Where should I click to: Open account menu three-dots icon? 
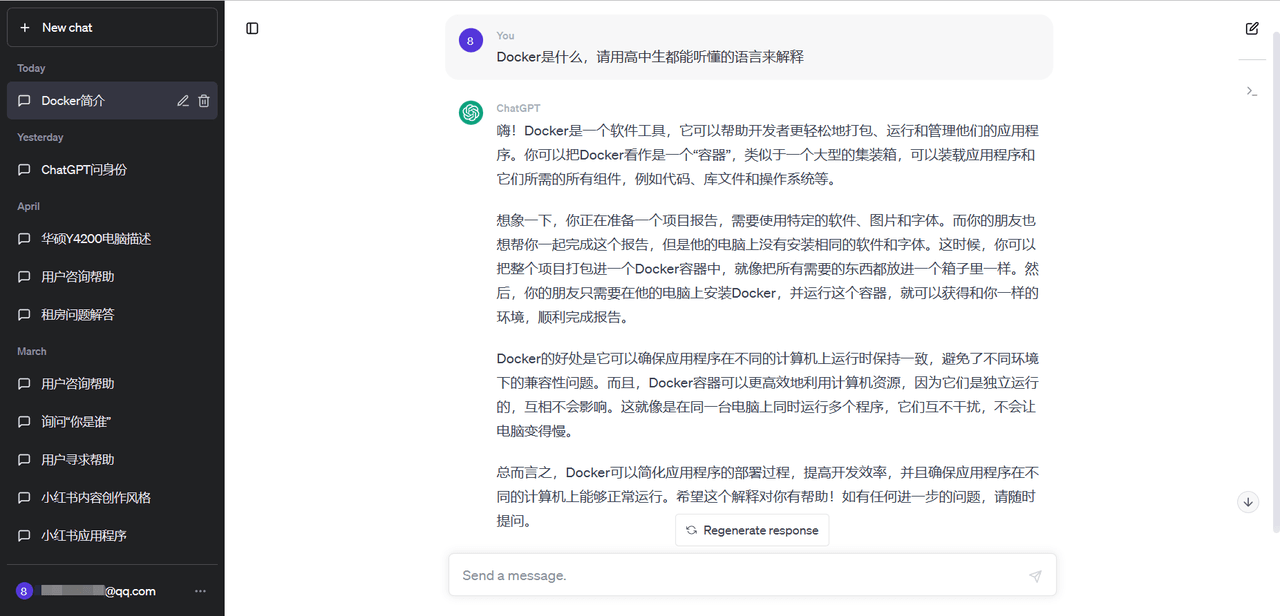[200, 591]
